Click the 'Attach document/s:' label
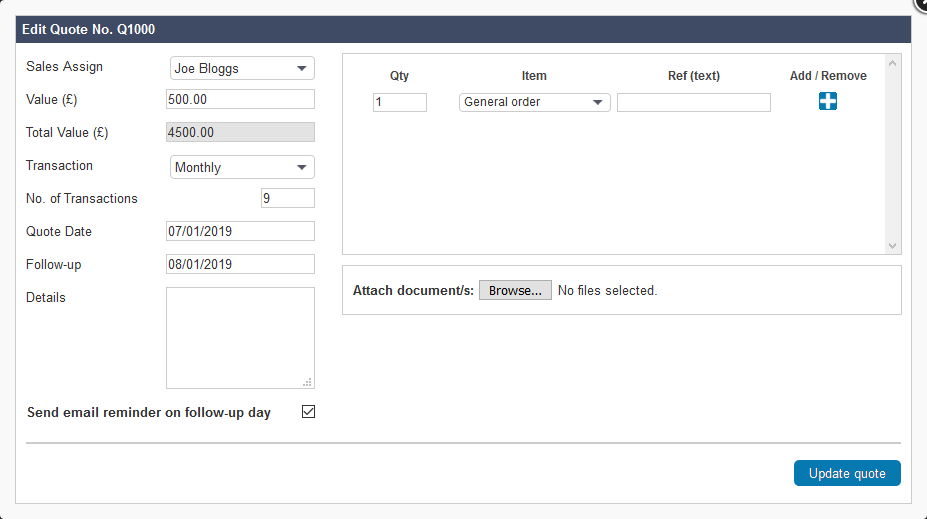The image size is (927, 519). [x=413, y=290]
